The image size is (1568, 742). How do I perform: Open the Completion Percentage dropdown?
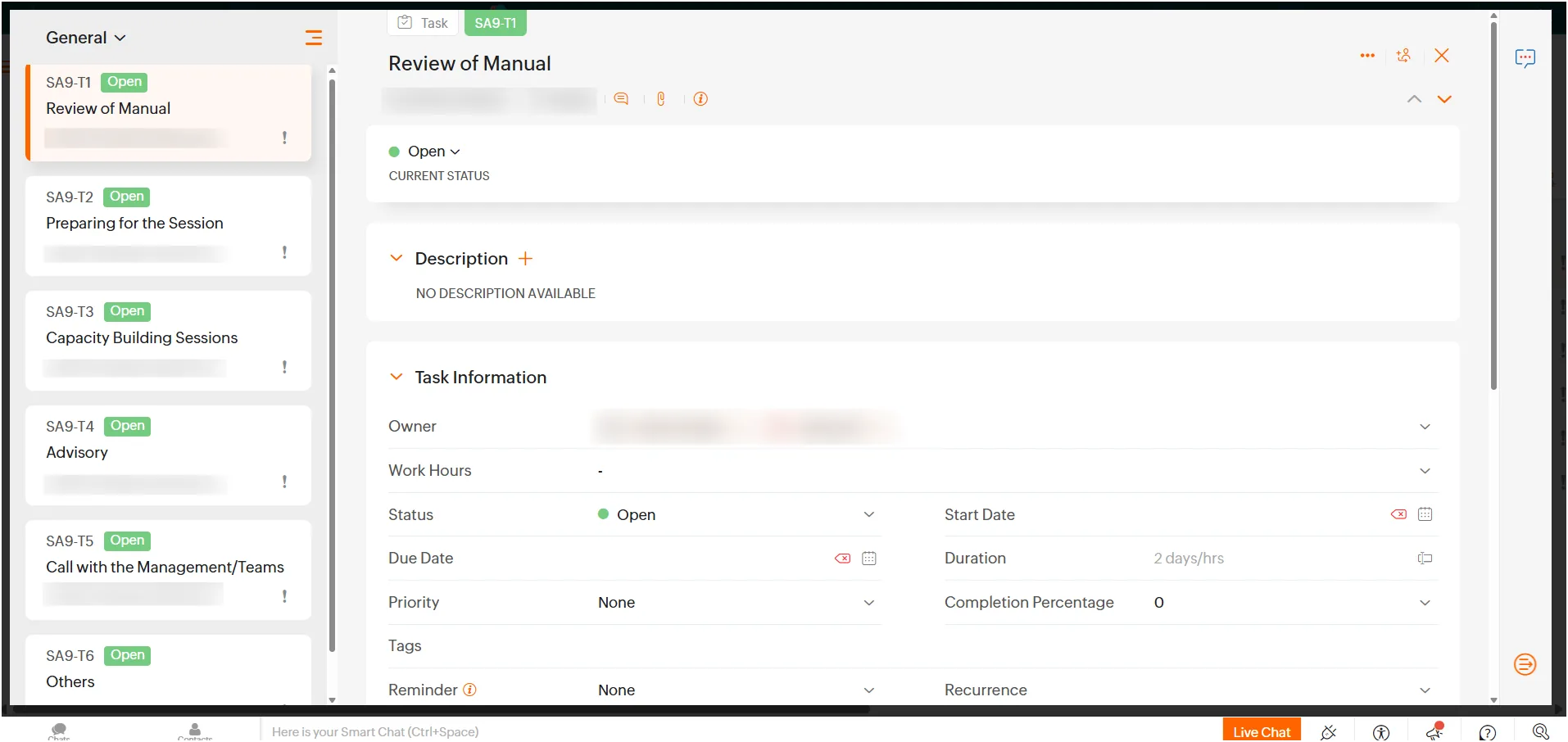(x=1425, y=603)
